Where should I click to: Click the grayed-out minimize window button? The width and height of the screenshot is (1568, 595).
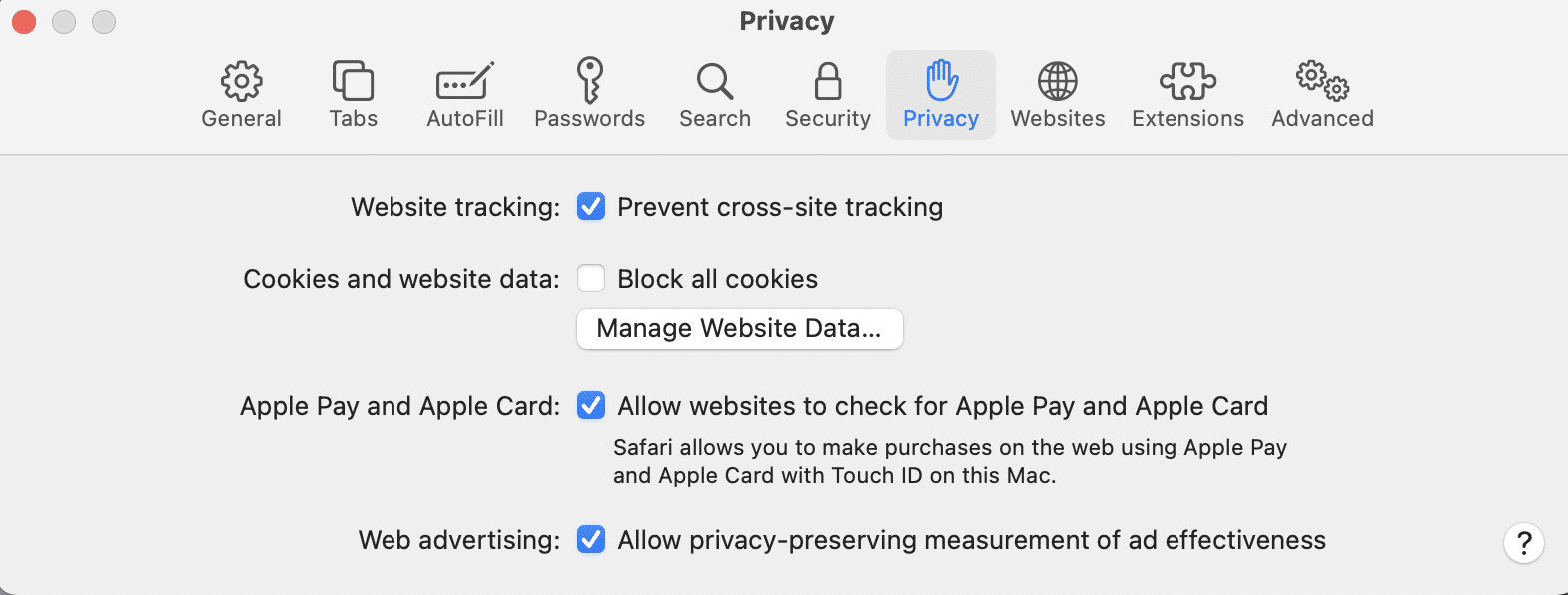tap(64, 21)
